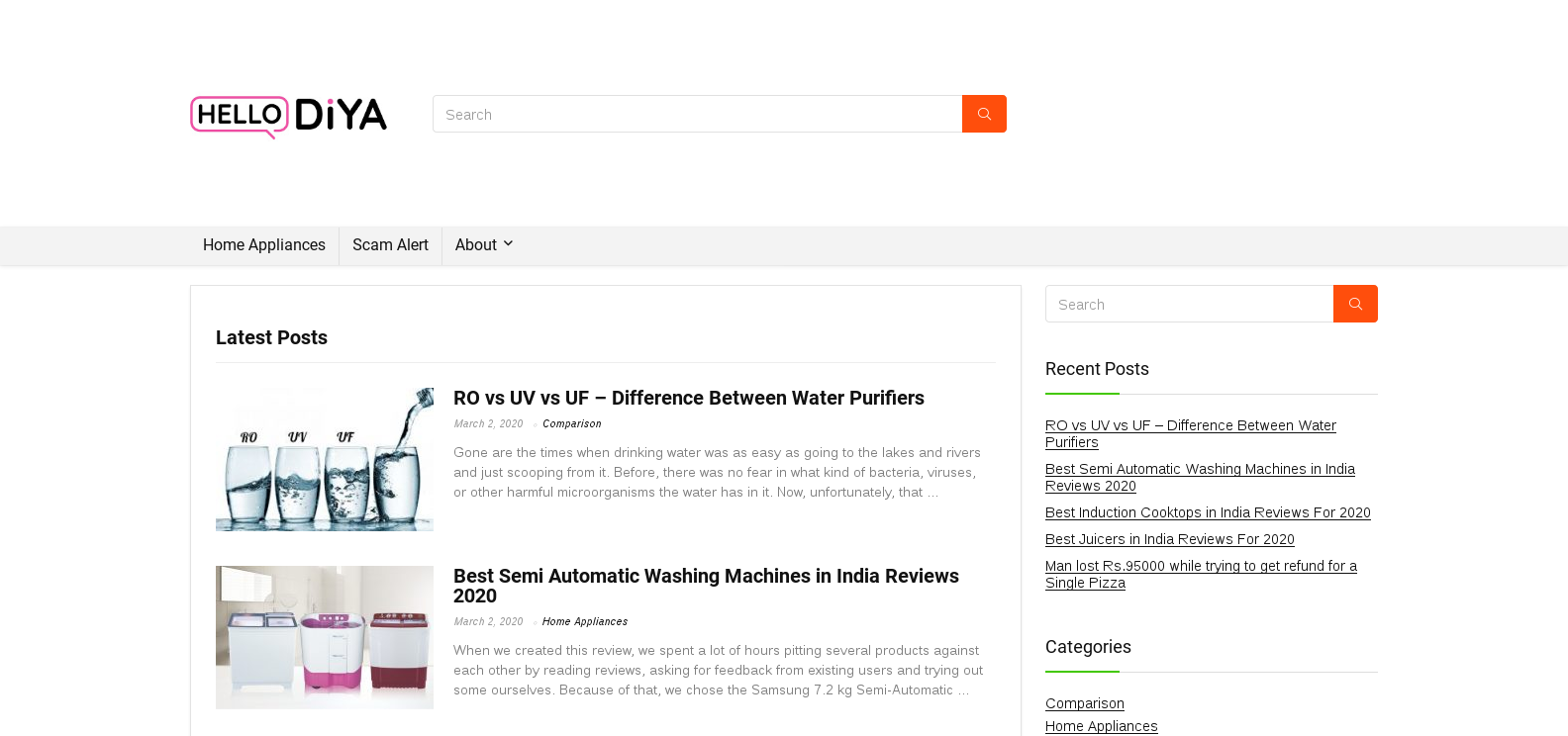Focus the sidebar search input field
Image resolution: width=1568 pixels, height=736 pixels.
(1189, 305)
